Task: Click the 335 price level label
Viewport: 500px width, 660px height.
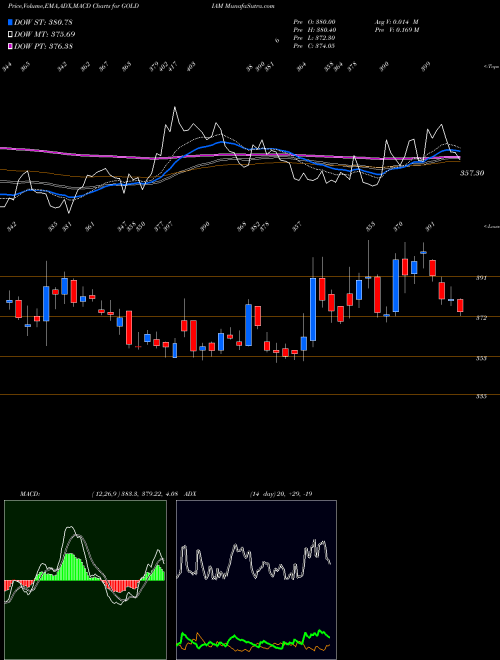Action: click(481, 397)
